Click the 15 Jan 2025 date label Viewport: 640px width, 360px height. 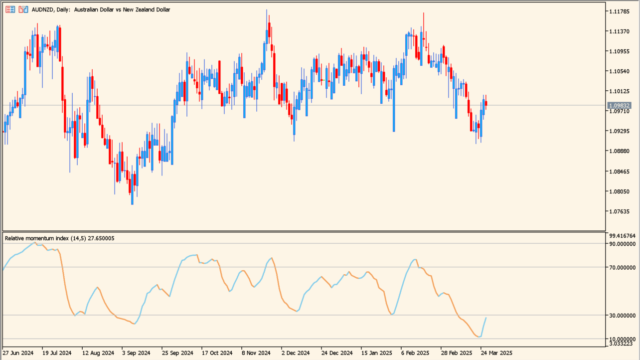coord(376,353)
